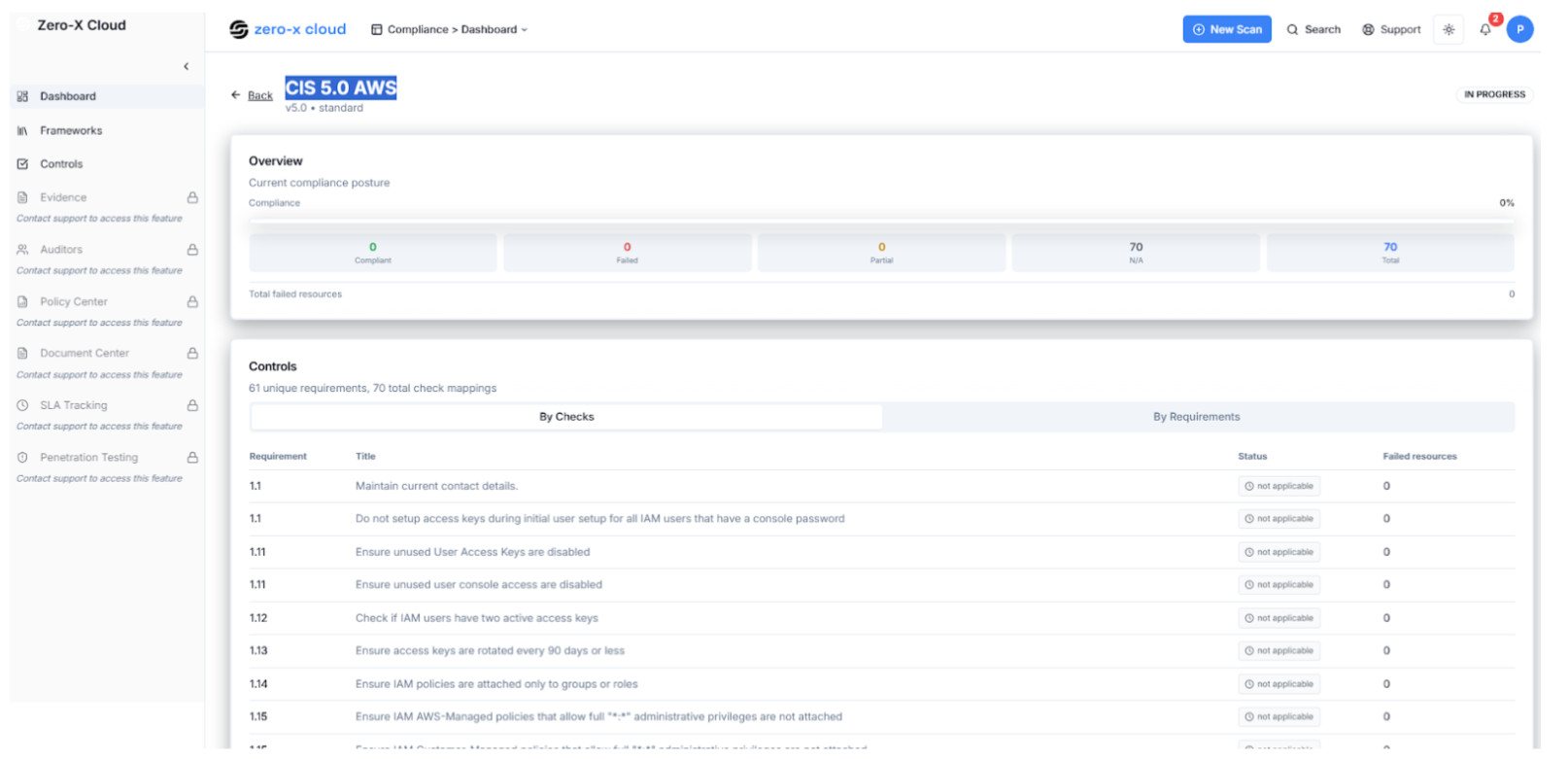Open 'Ensure IAM AWS-Managed policies' row 1.15
This screenshot has height=759, width=1568.
881,717
